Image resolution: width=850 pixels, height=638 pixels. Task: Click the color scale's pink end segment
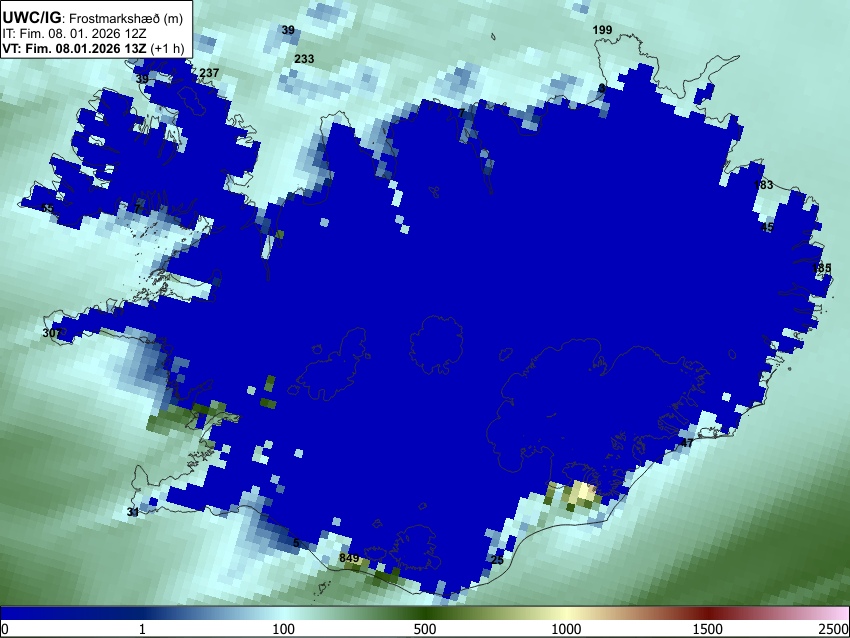pyautogui.click(x=835, y=613)
